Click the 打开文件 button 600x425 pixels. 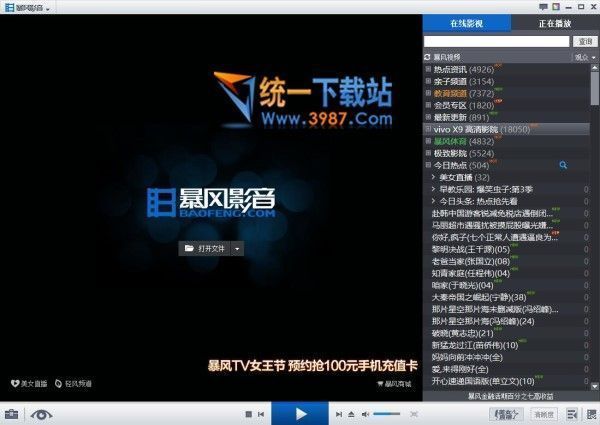point(204,249)
